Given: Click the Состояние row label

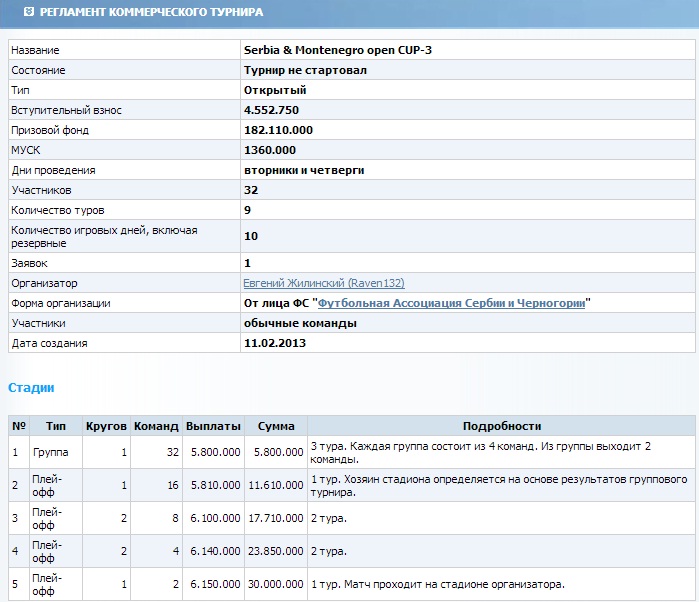Looking at the screenshot, I should point(38,70).
